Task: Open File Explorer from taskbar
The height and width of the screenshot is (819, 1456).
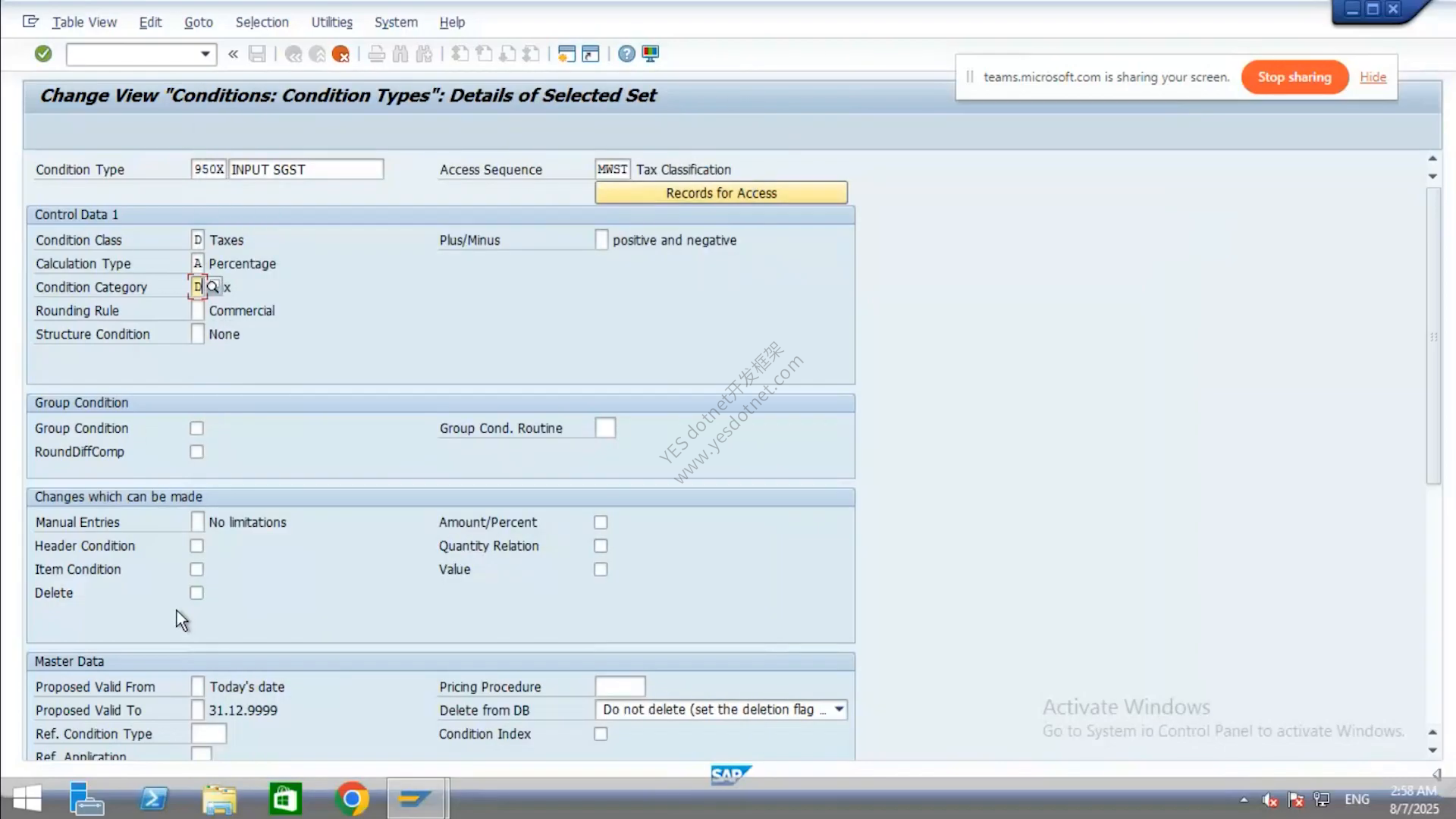Action: 220,799
